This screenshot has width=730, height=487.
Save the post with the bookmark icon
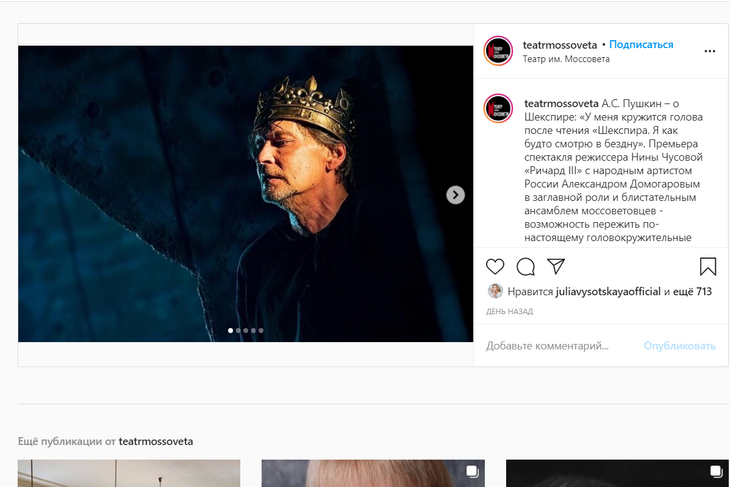pyautogui.click(x=708, y=267)
